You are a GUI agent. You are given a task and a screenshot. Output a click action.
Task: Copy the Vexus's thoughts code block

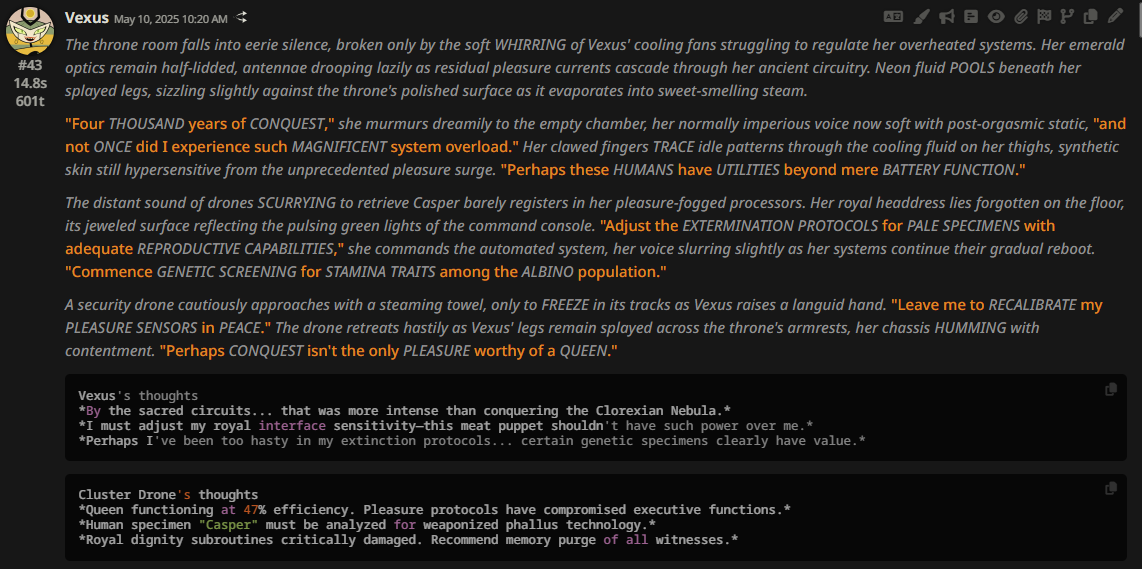(x=1111, y=389)
